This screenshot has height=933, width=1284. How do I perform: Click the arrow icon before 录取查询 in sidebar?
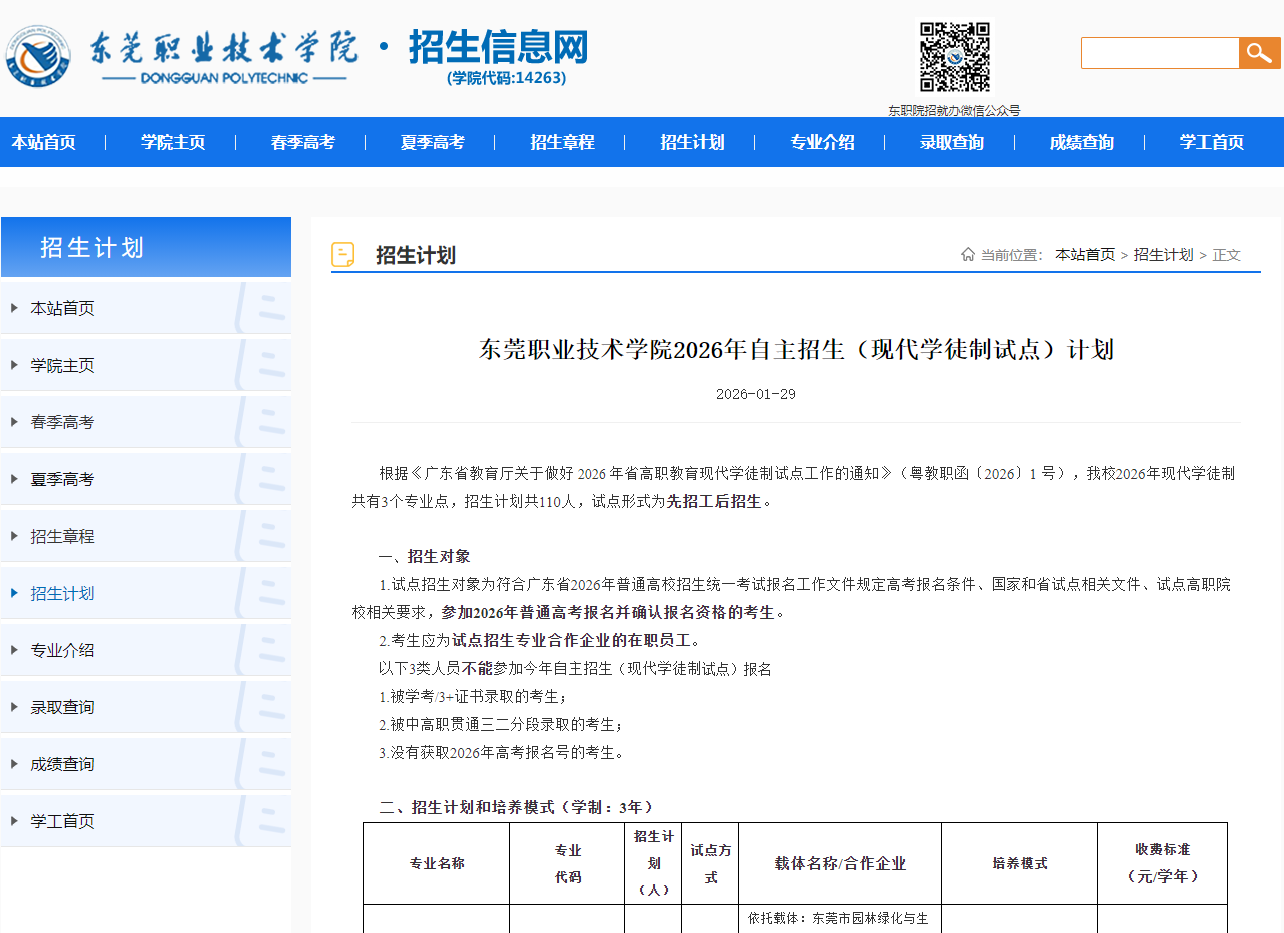[12, 706]
